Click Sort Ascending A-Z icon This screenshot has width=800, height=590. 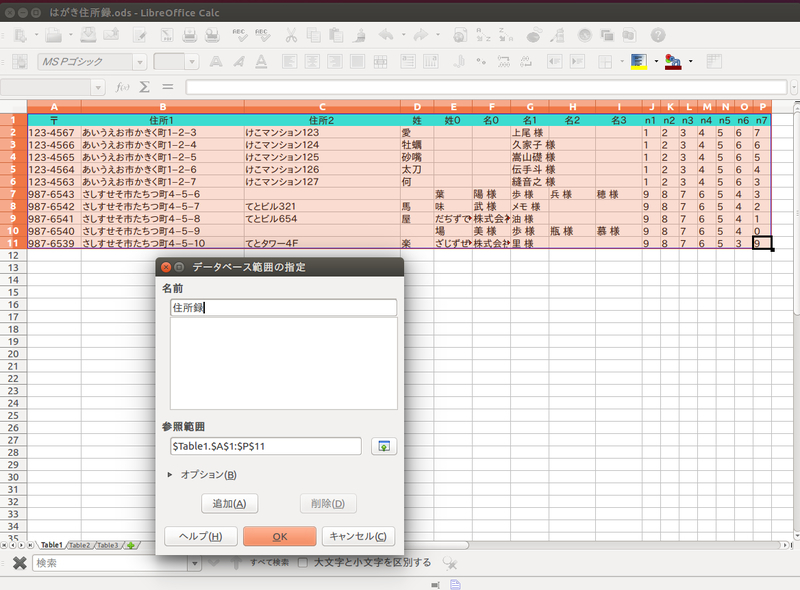pyautogui.click(x=483, y=35)
